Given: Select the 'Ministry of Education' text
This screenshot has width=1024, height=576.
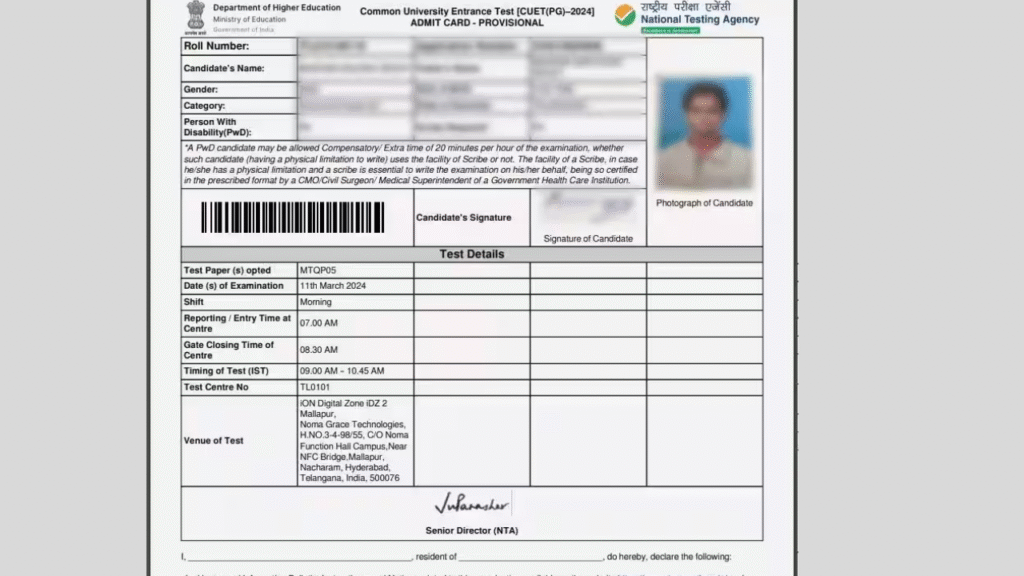Looking at the screenshot, I should coord(249,20).
